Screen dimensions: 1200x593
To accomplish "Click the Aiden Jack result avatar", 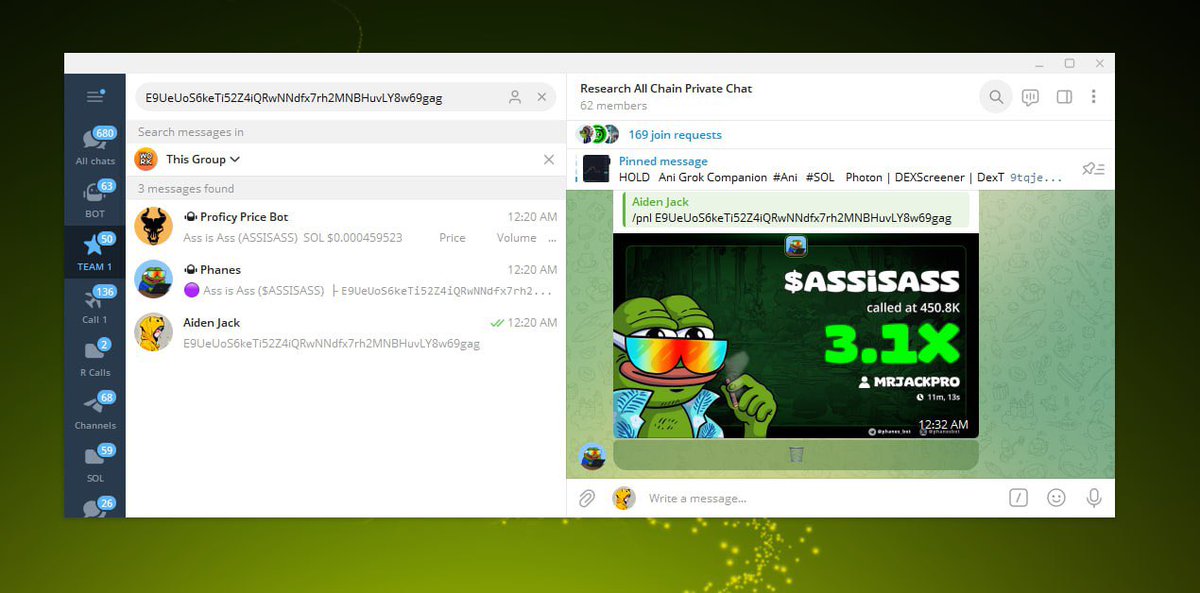I will point(153,332).
